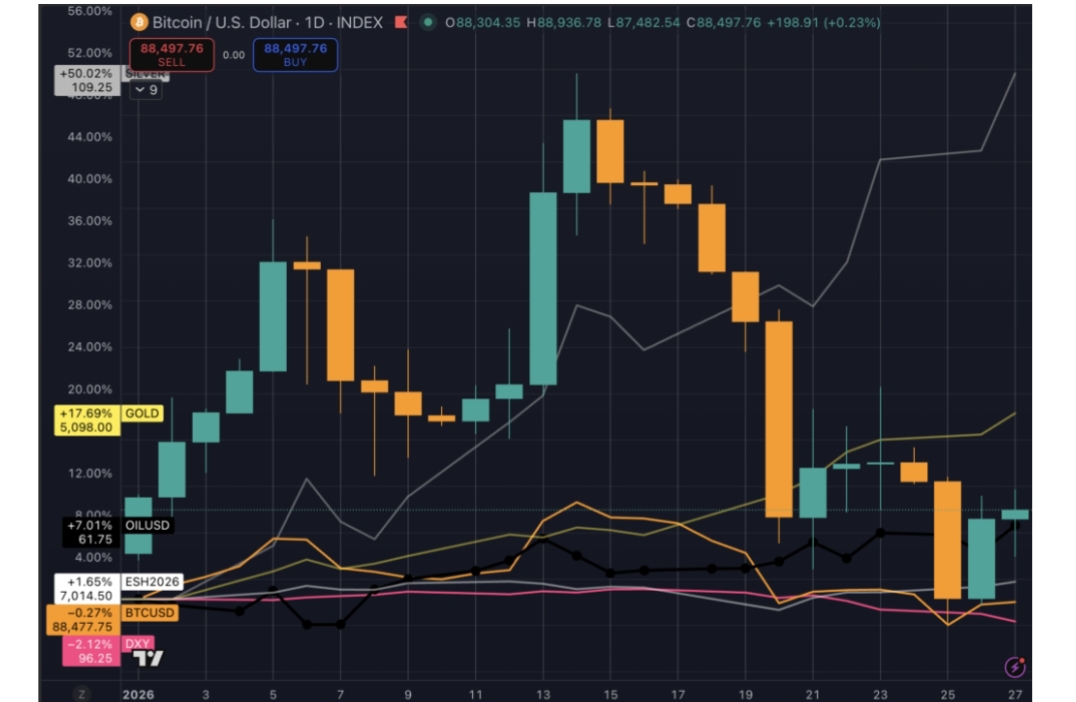Click the 13 date on time axis
This screenshot has width=1076, height=702.
[x=544, y=693]
